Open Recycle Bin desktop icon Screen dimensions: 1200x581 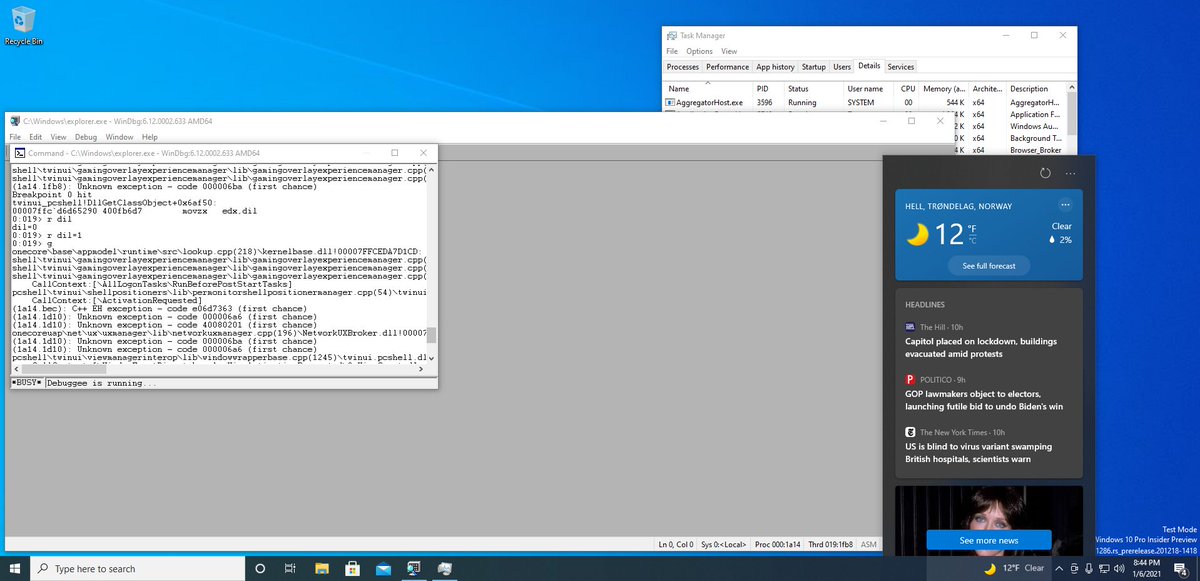[x=24, y=26]
